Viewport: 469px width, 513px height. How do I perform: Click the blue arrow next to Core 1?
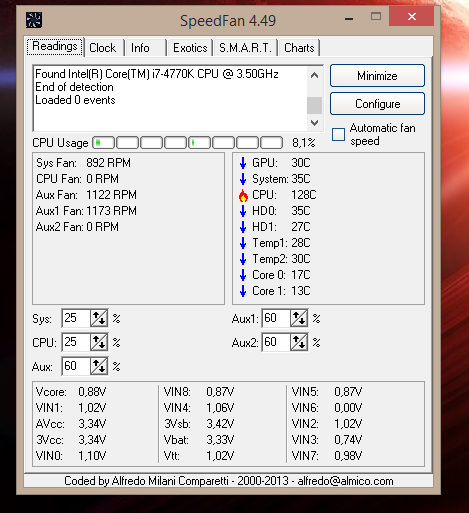pyautogui.click(x=243, y=291)
